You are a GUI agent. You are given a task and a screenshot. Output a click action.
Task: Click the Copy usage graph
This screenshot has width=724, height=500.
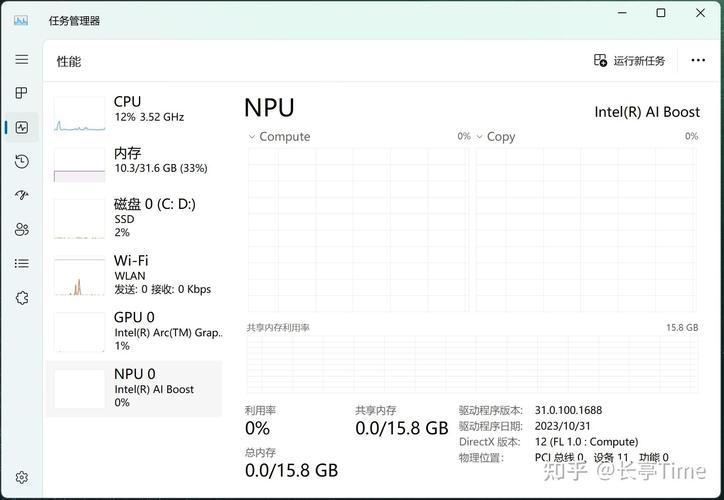point(586,230)
